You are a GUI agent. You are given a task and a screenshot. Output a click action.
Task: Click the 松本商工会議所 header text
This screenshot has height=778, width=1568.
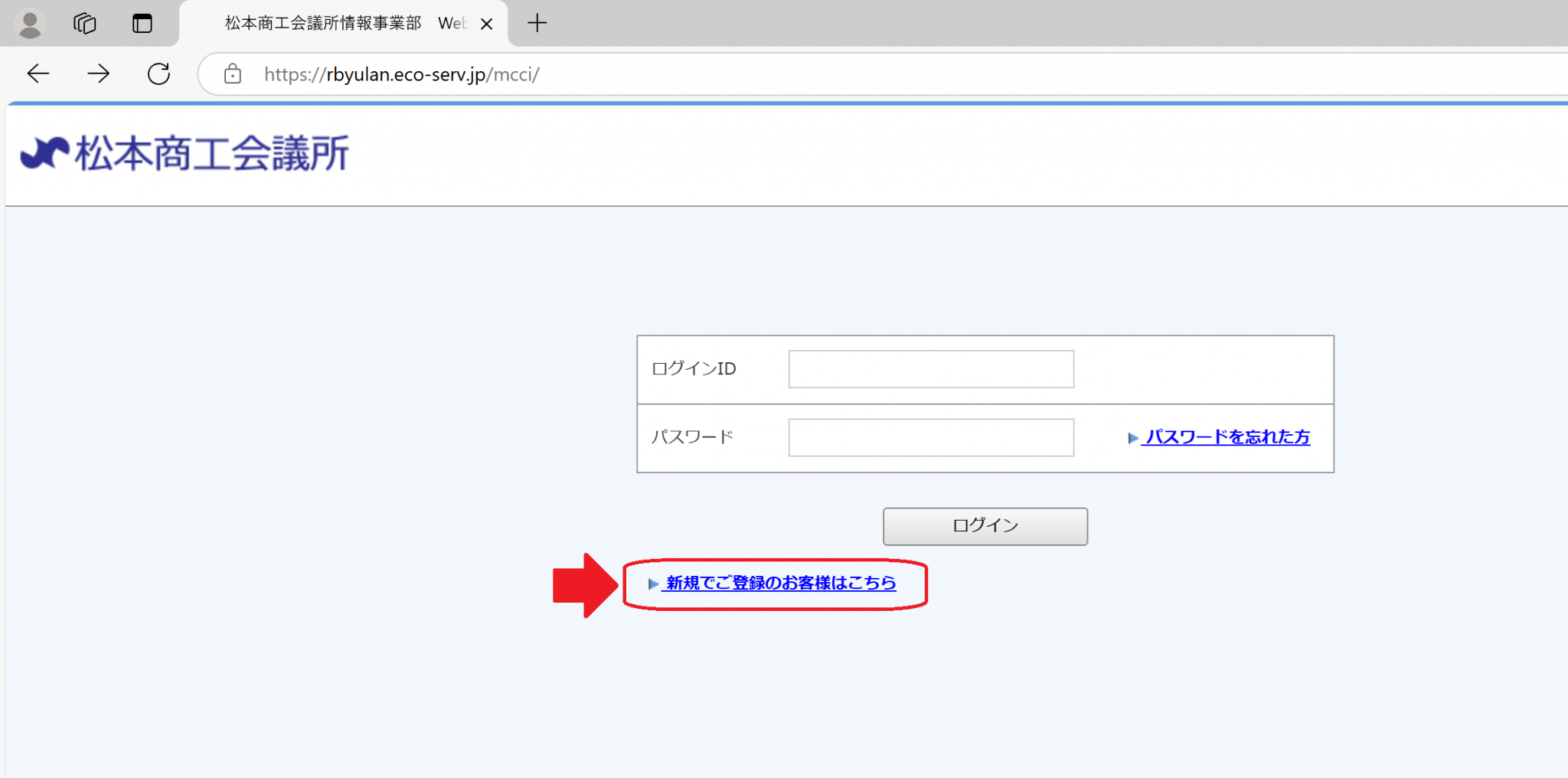211,152
